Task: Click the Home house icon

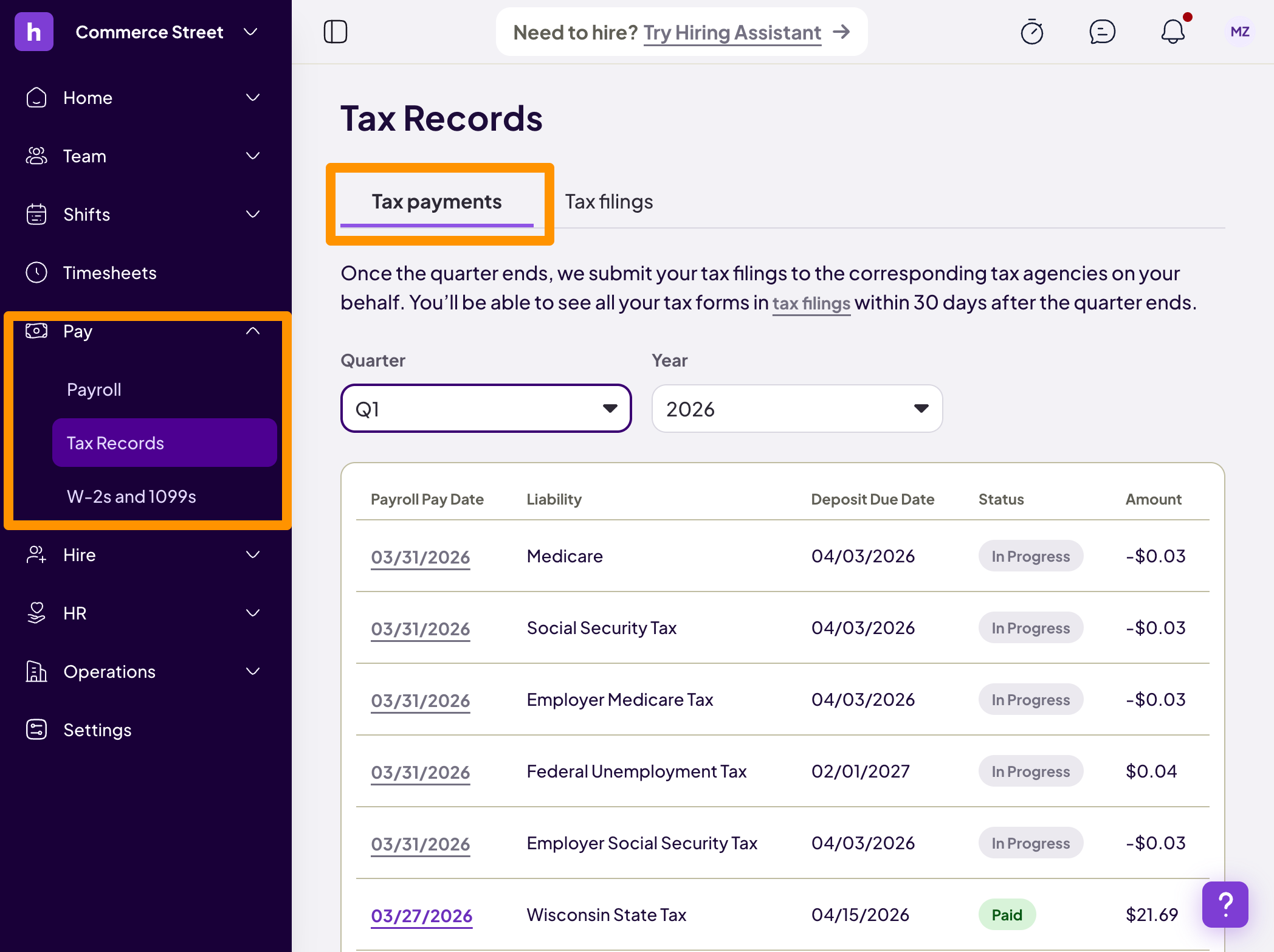Action: (36, 97)
